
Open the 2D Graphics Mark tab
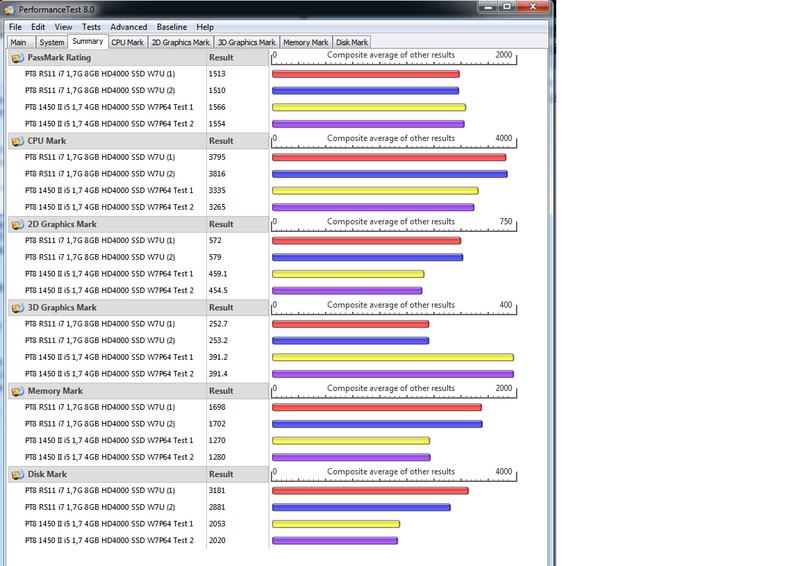(x=181, y=42)
